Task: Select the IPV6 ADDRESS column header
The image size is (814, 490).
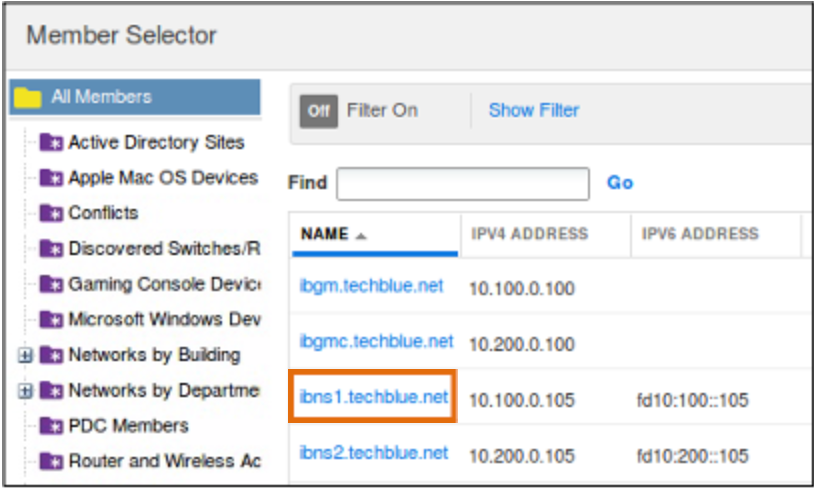Action: pos(700,234)
